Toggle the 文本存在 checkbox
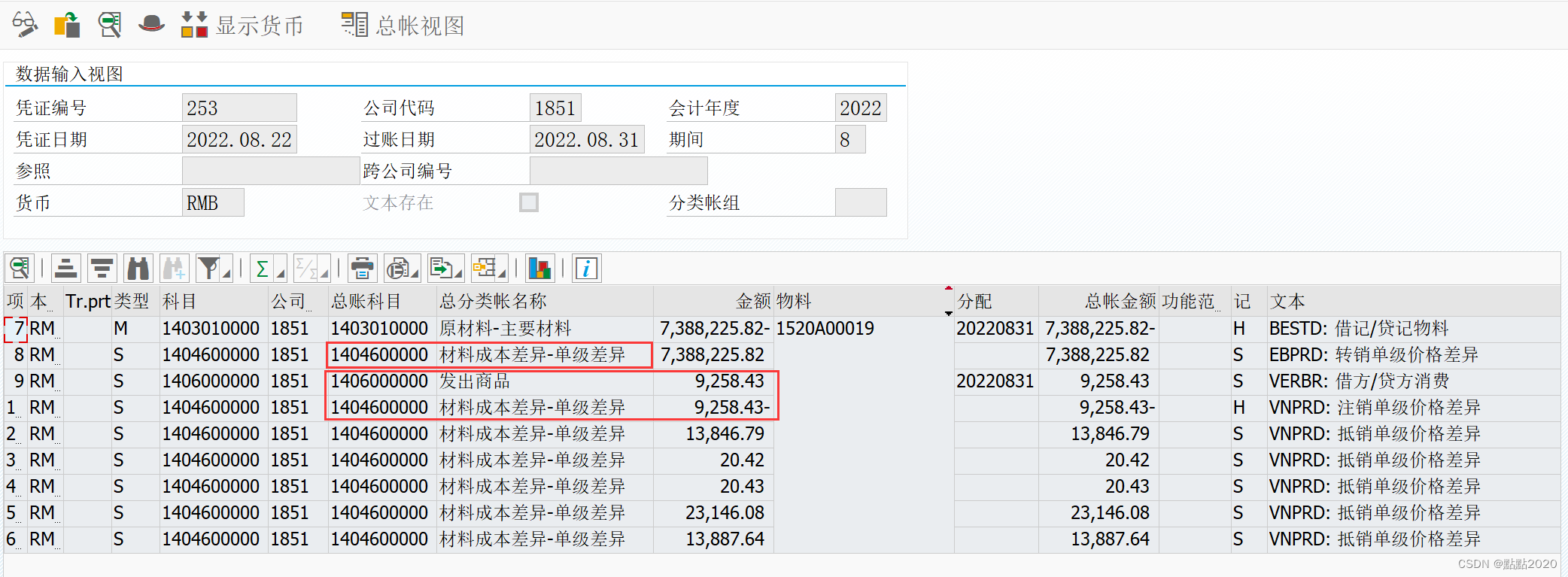The width and height of the screenshot is (1568, 577). pyautogui.click(x=529, y=202)
